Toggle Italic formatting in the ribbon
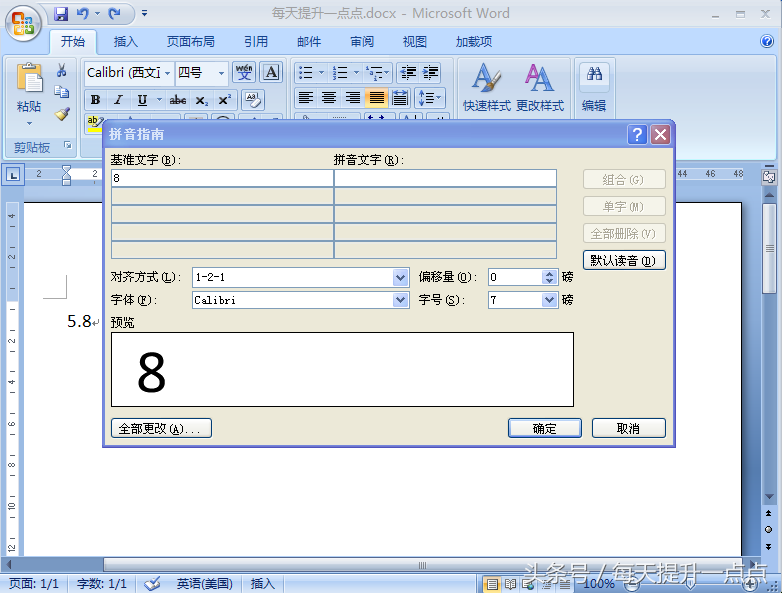The image size is (782, 593). (118, 100)
